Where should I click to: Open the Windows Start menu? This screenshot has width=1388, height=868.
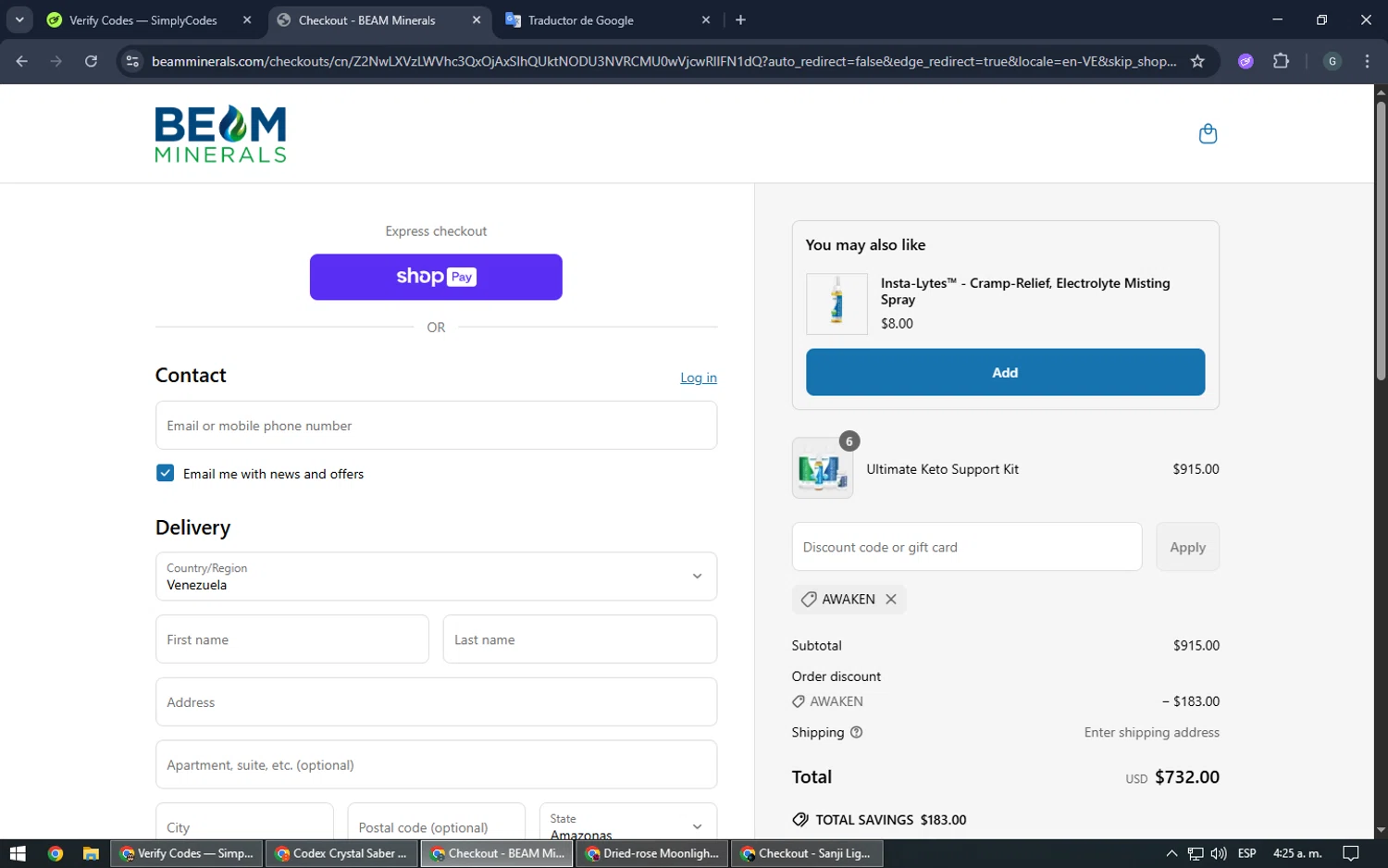pos(18,853)
